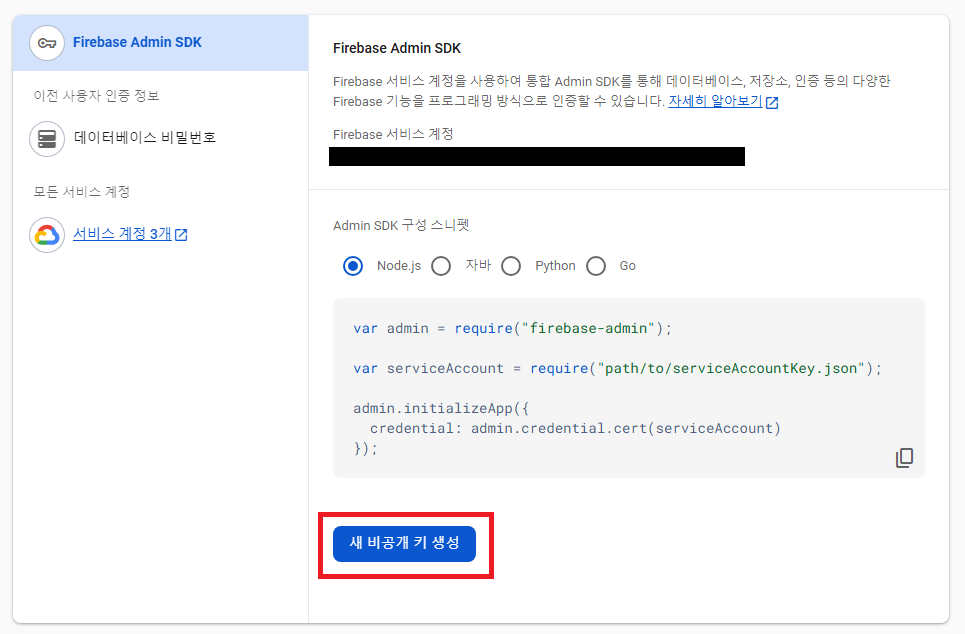The height and width of the screenshot is (634, 965).
Task: Click the 'Admin SDK 구성 스니펫' label
Action: pos(401,225)
